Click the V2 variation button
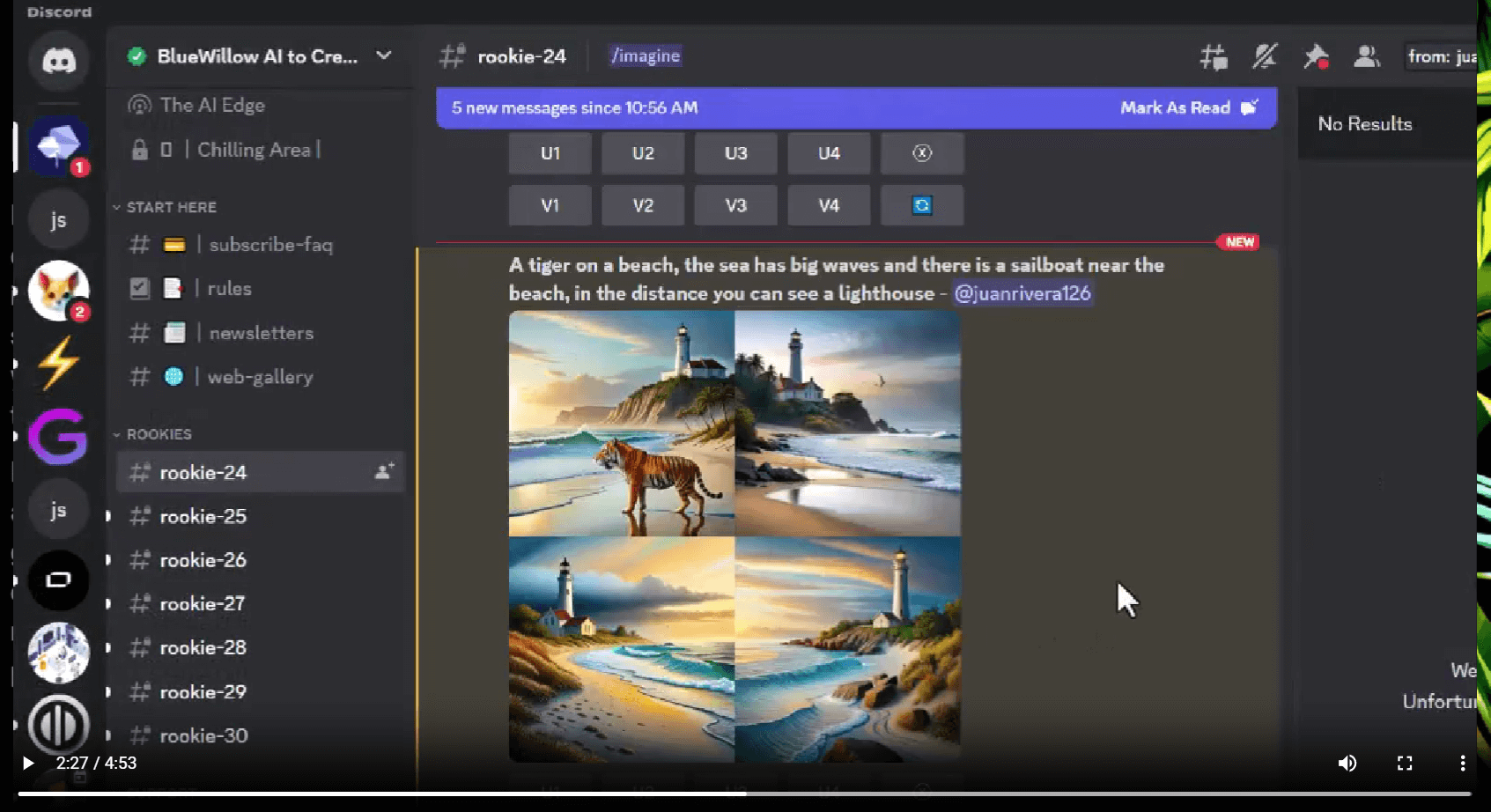Screen dimensions: 1491x812 (643, 205)
